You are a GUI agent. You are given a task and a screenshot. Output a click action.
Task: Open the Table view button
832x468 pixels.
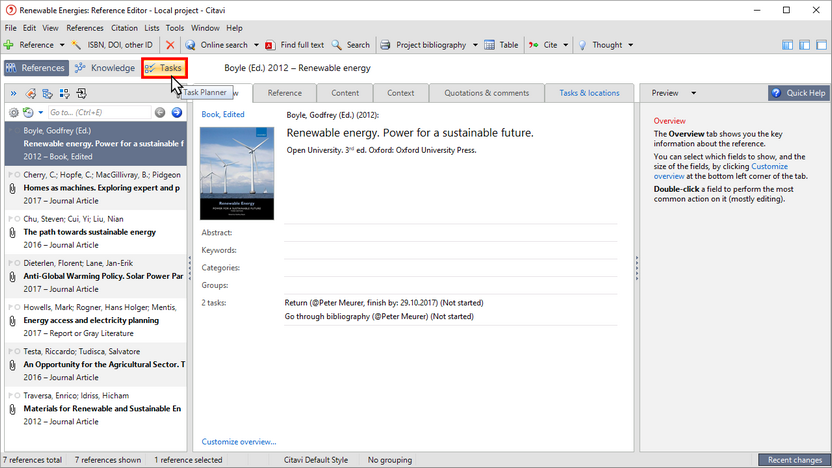pos(501,45)
